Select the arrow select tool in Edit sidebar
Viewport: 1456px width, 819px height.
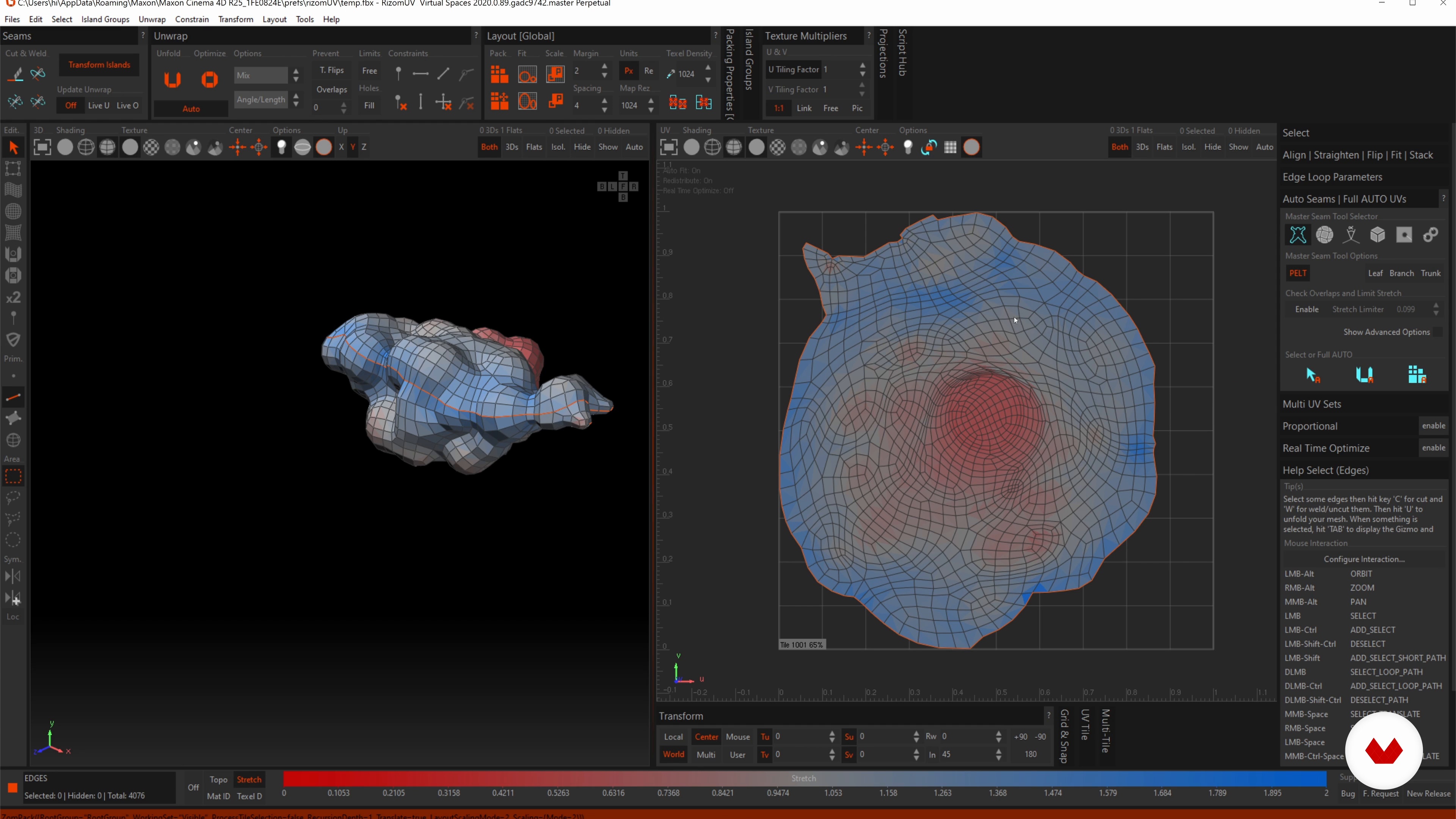(x=13, y=147)
